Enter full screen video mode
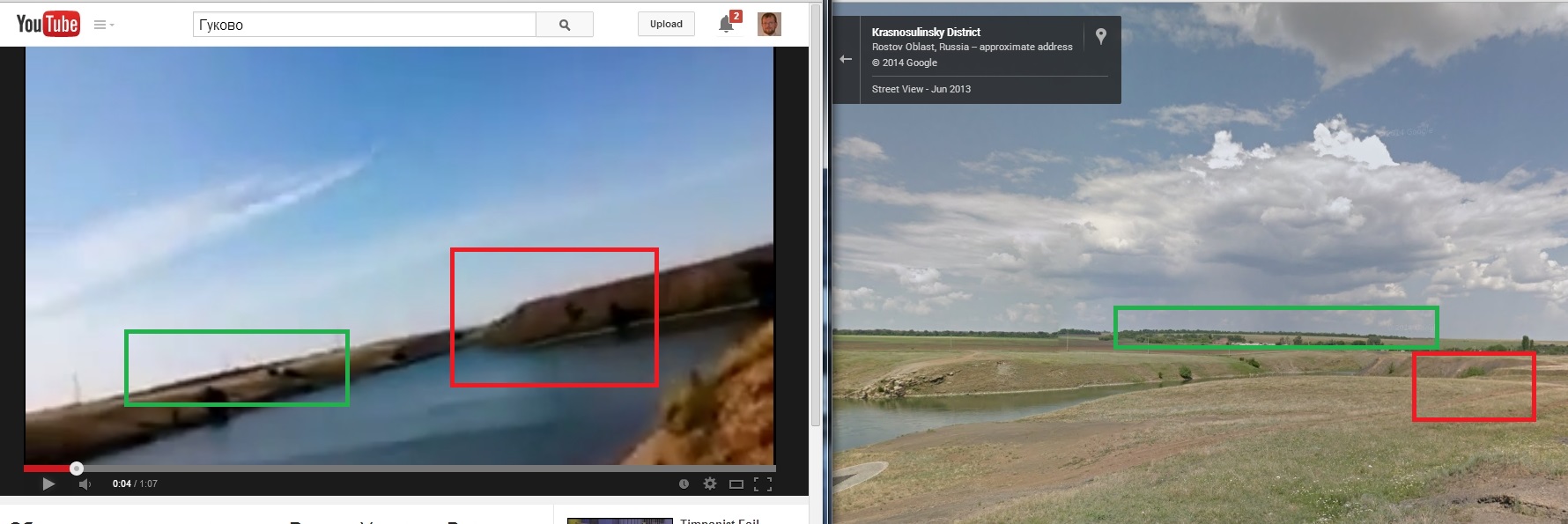This screenshot has width=1568, height=524. click(763, 483)
